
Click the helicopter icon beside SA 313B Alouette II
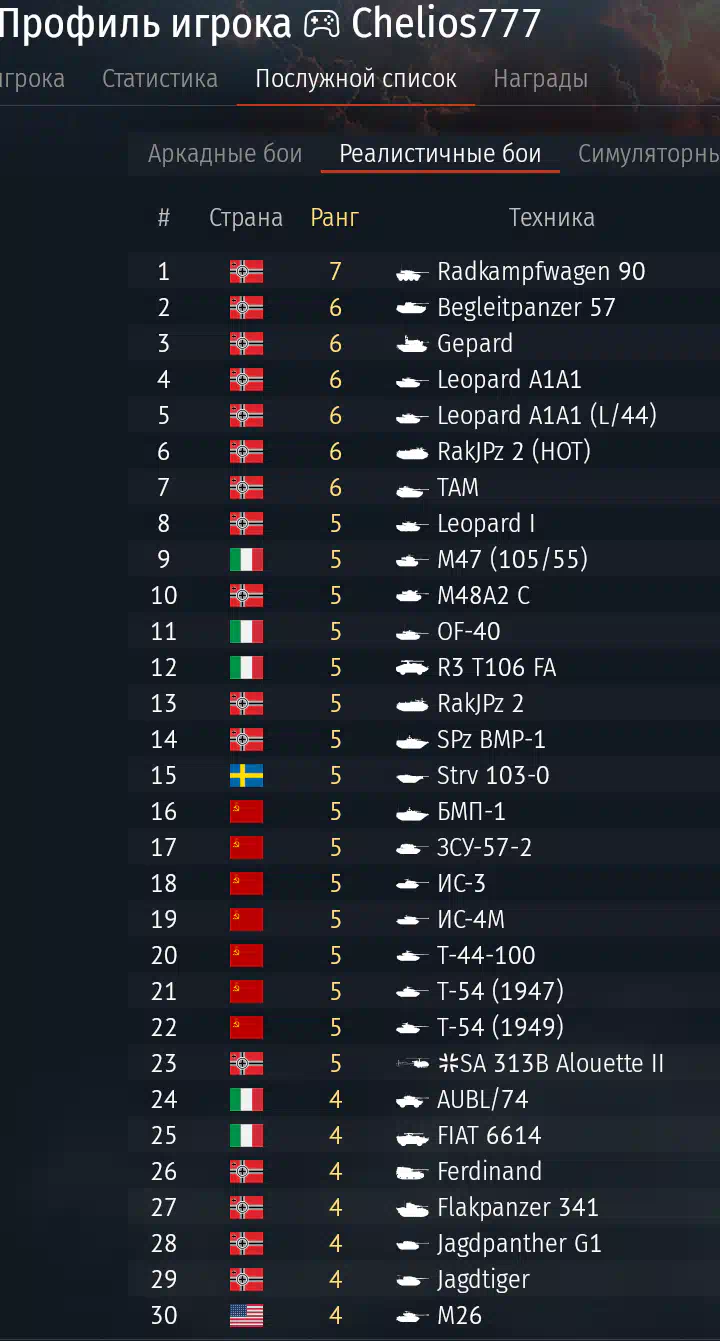tap(413, 1064)
